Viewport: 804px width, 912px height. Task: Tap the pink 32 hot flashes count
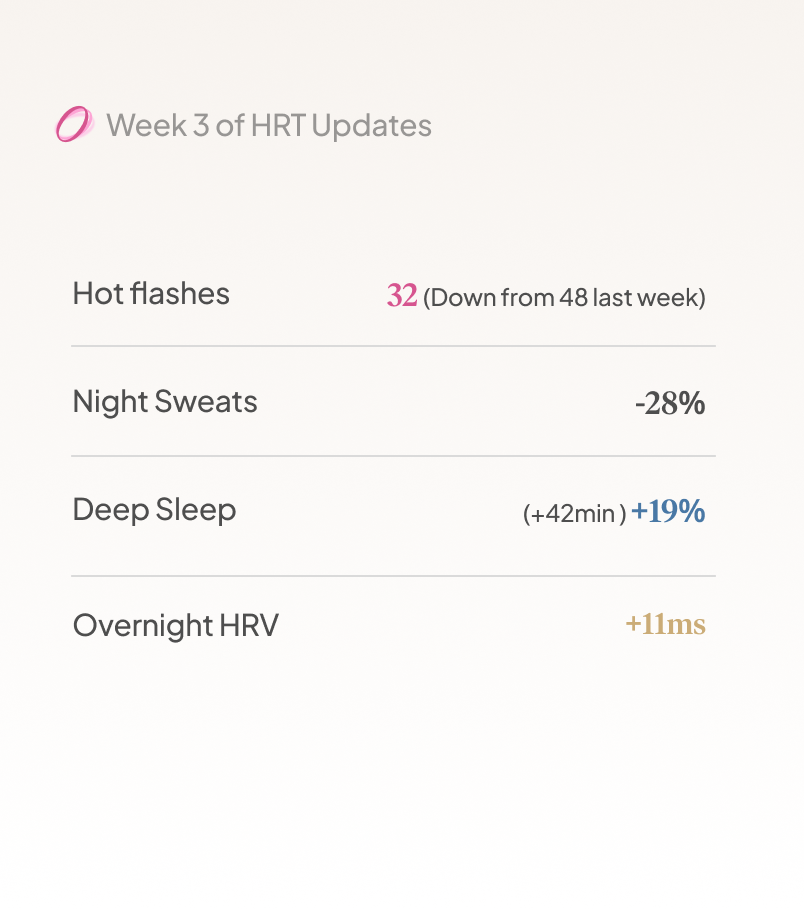[402, 295]
